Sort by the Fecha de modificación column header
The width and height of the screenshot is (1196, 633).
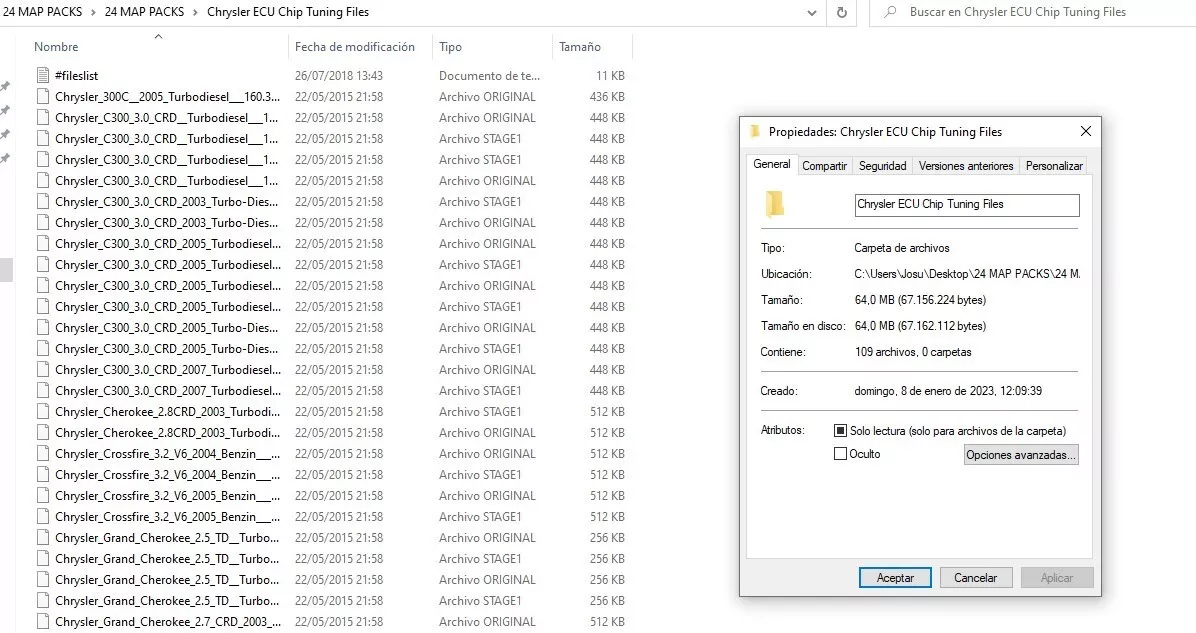pos(355,47)
